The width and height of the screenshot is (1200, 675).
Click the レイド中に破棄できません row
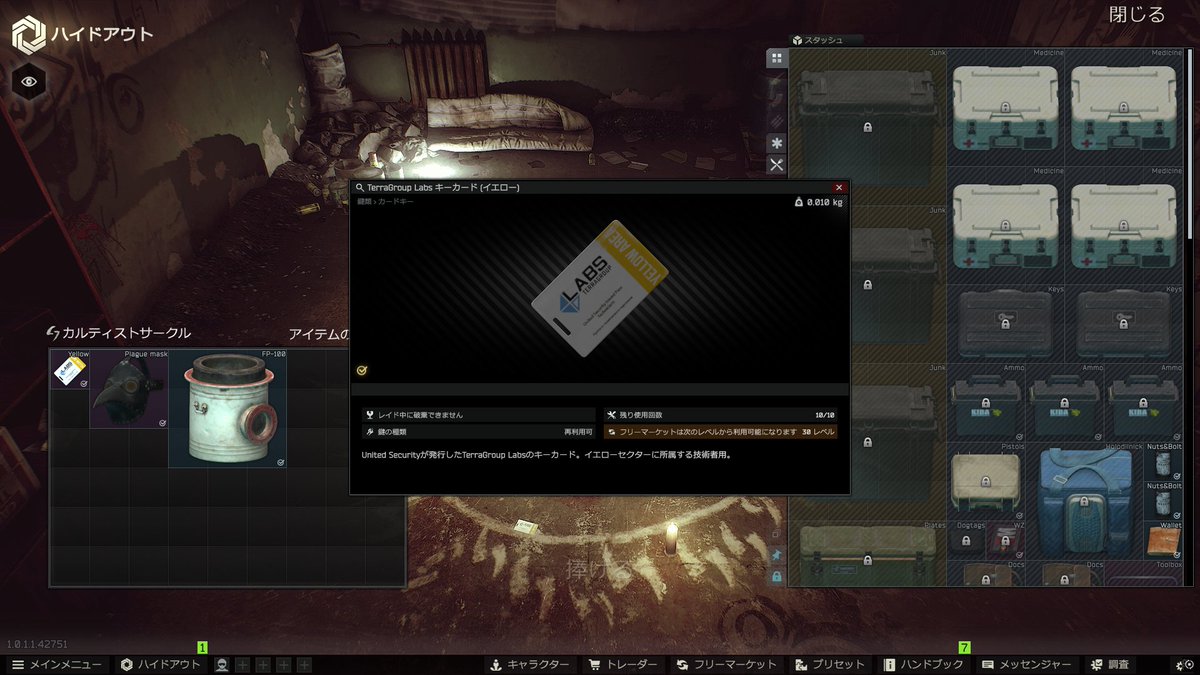(x=479, y=414)
